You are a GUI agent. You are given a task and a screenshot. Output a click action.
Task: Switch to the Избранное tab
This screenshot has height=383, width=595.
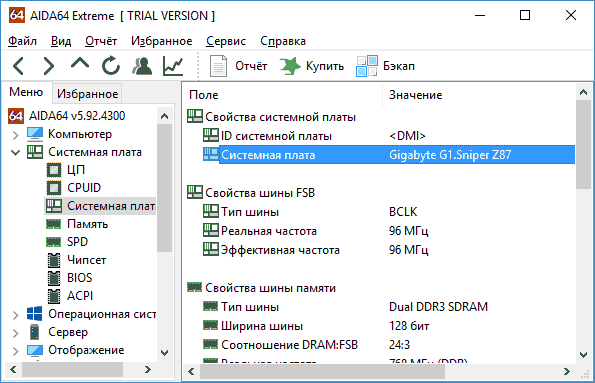(x=87, y=94)
